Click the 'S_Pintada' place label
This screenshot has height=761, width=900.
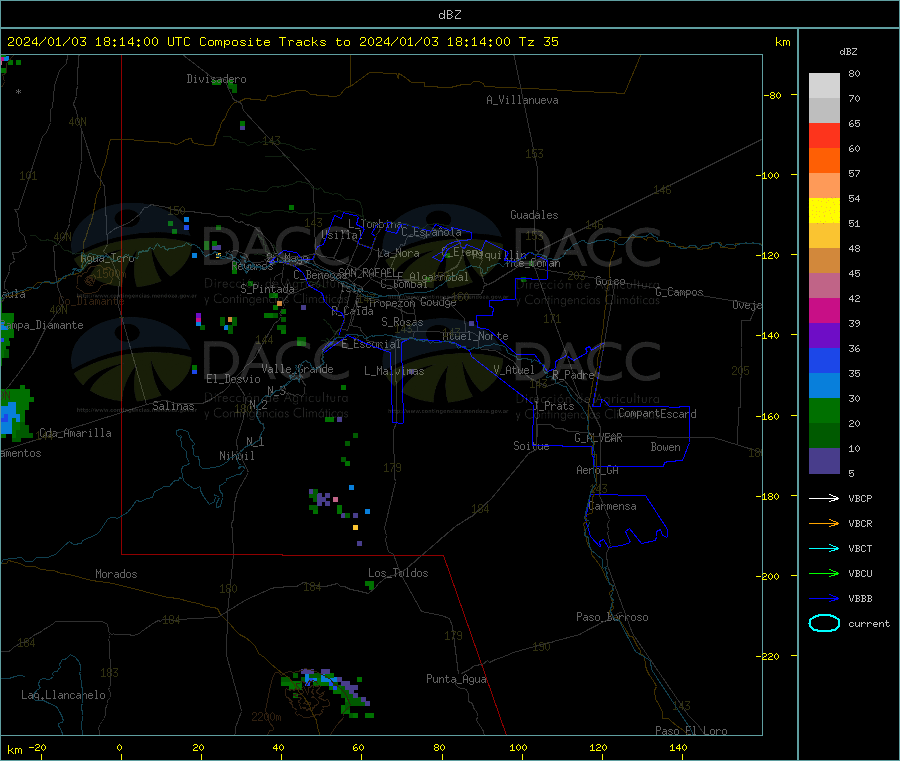pyautogui.click(x=267, y=289)
